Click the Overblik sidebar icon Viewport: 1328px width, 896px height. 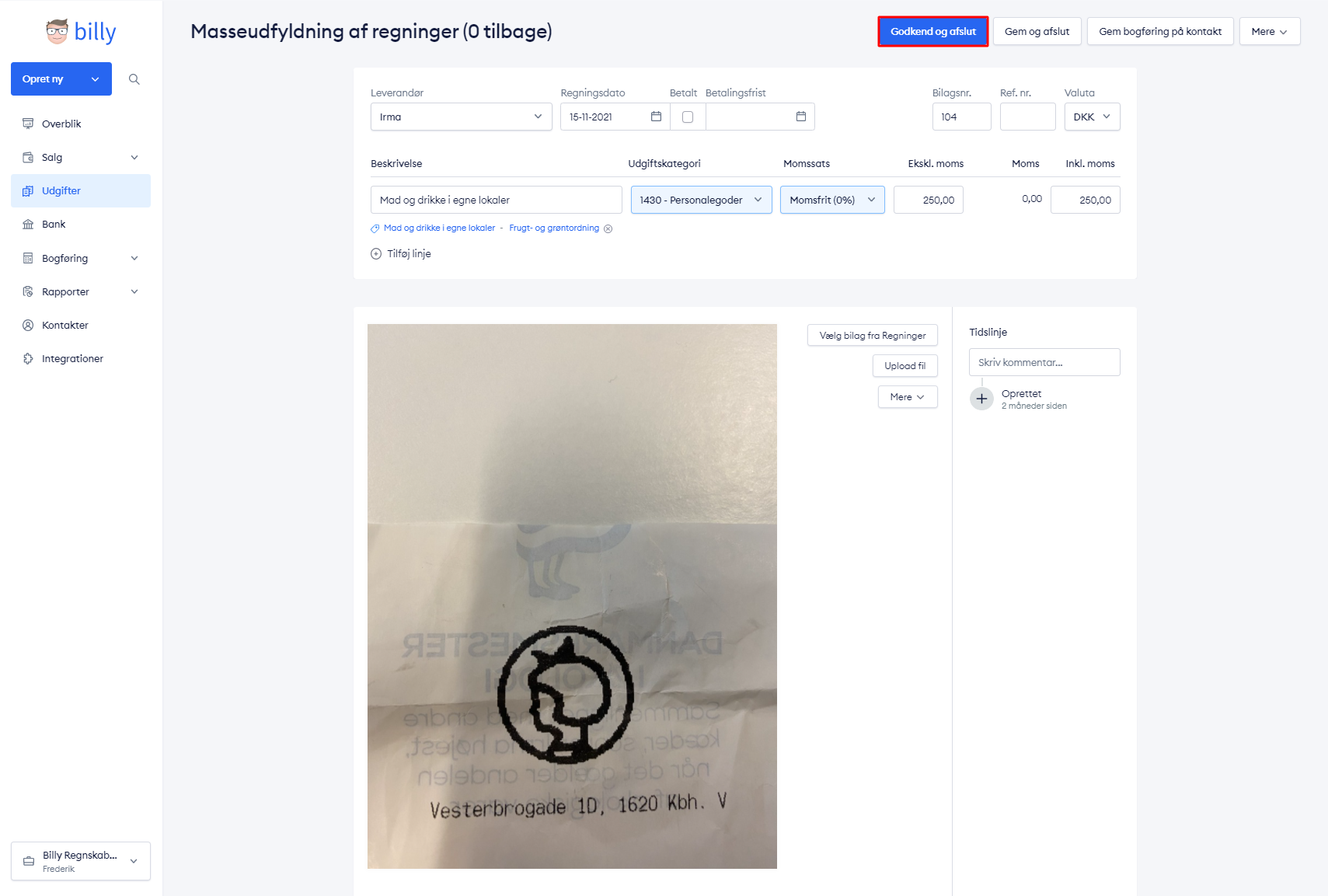coord(28,124)
